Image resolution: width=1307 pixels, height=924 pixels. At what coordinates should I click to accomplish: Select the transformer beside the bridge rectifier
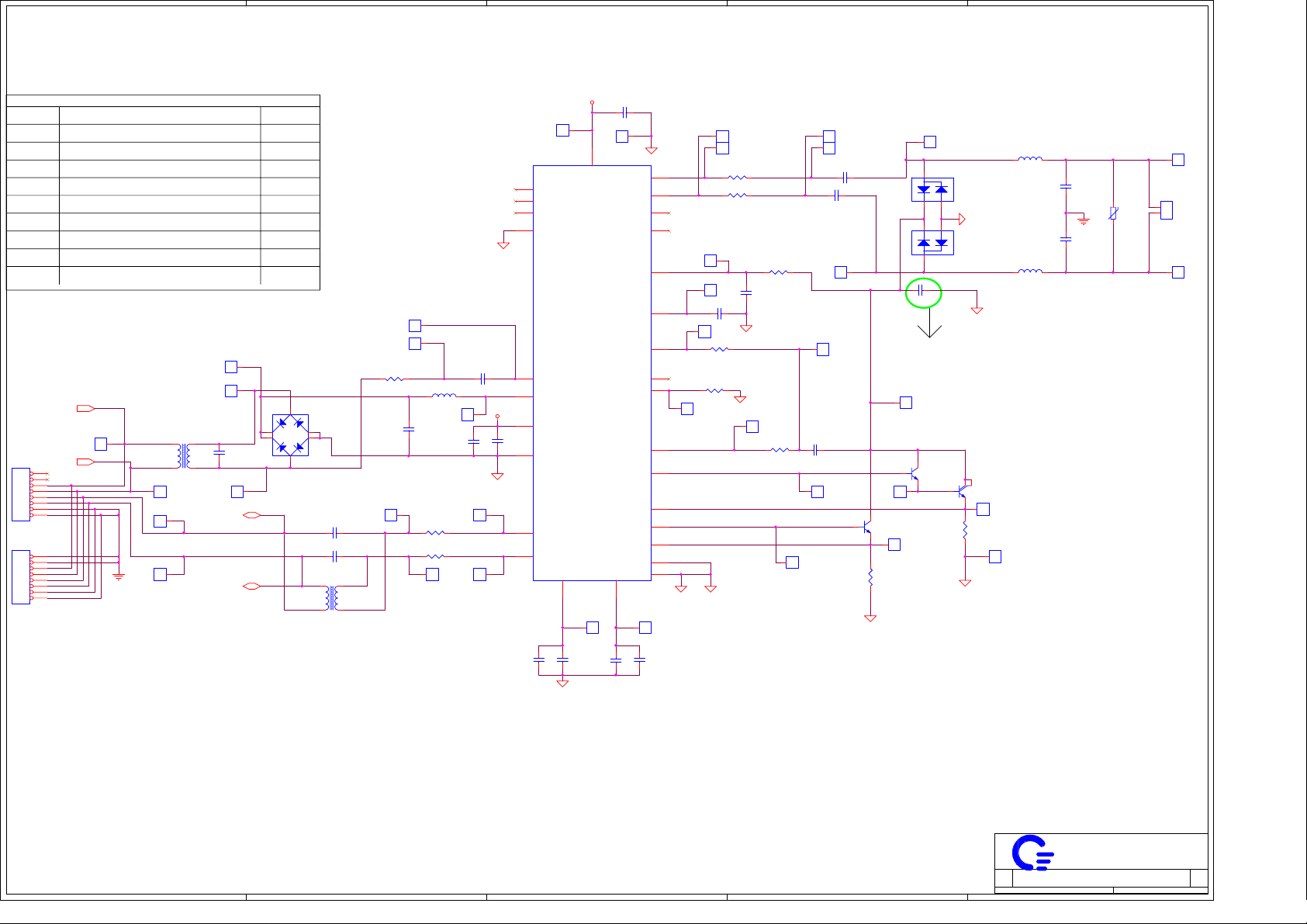tap(184, 456)
